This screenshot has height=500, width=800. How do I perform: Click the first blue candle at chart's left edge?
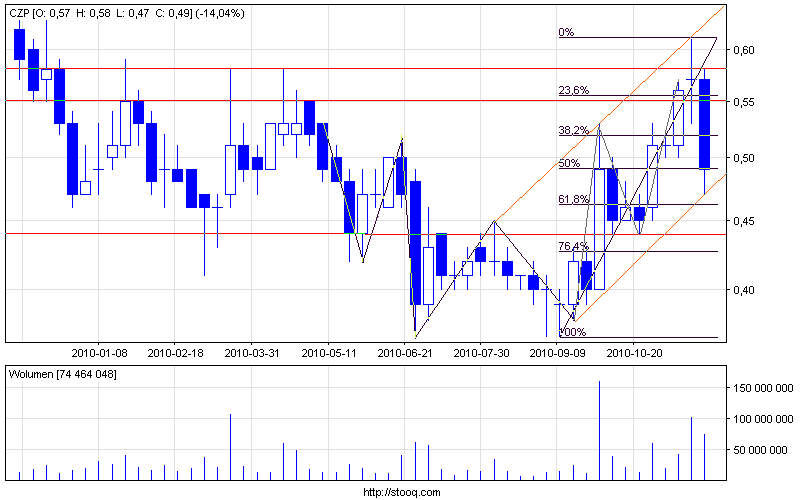click(19, 44)
